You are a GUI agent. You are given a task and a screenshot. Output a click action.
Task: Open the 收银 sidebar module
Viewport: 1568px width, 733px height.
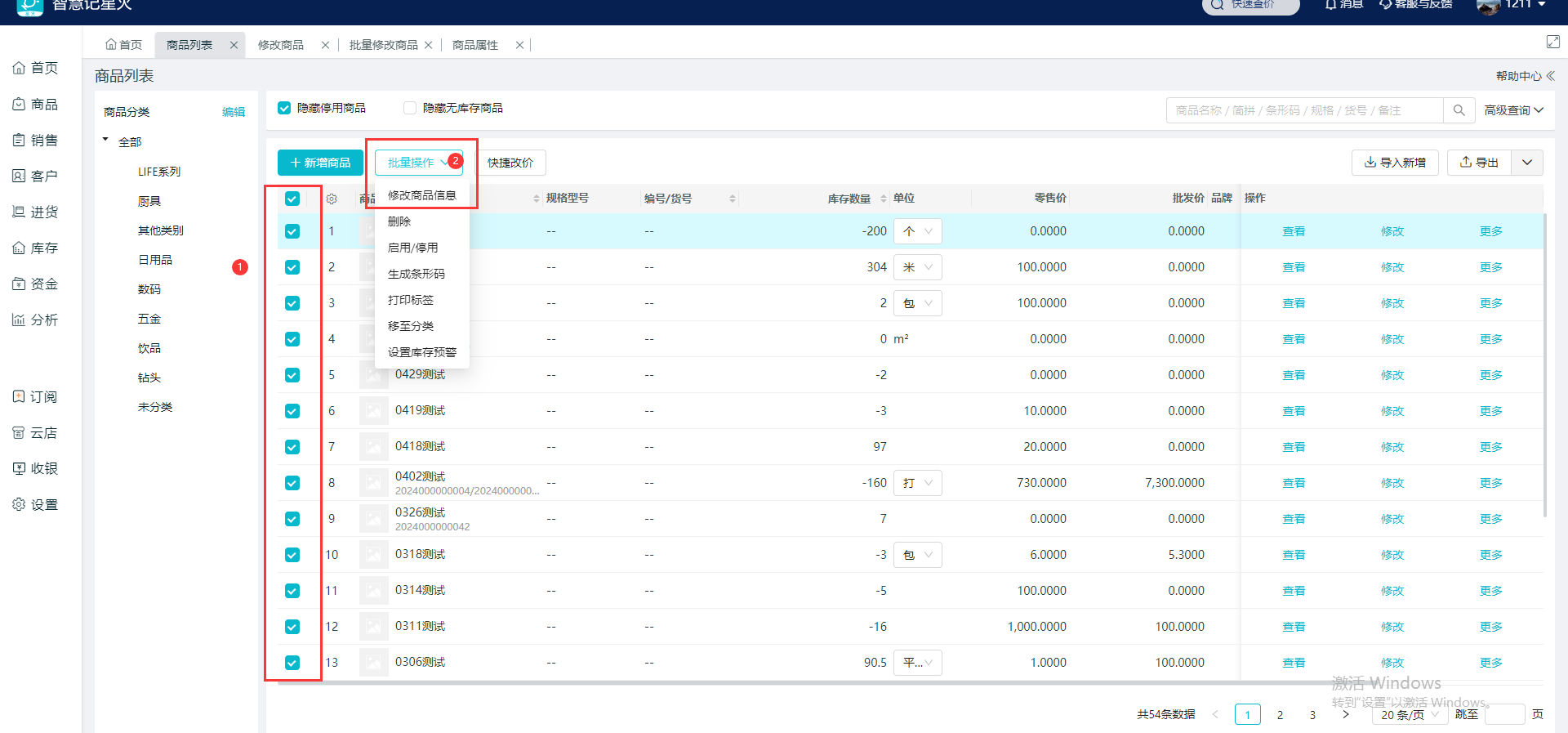point(35,469)
